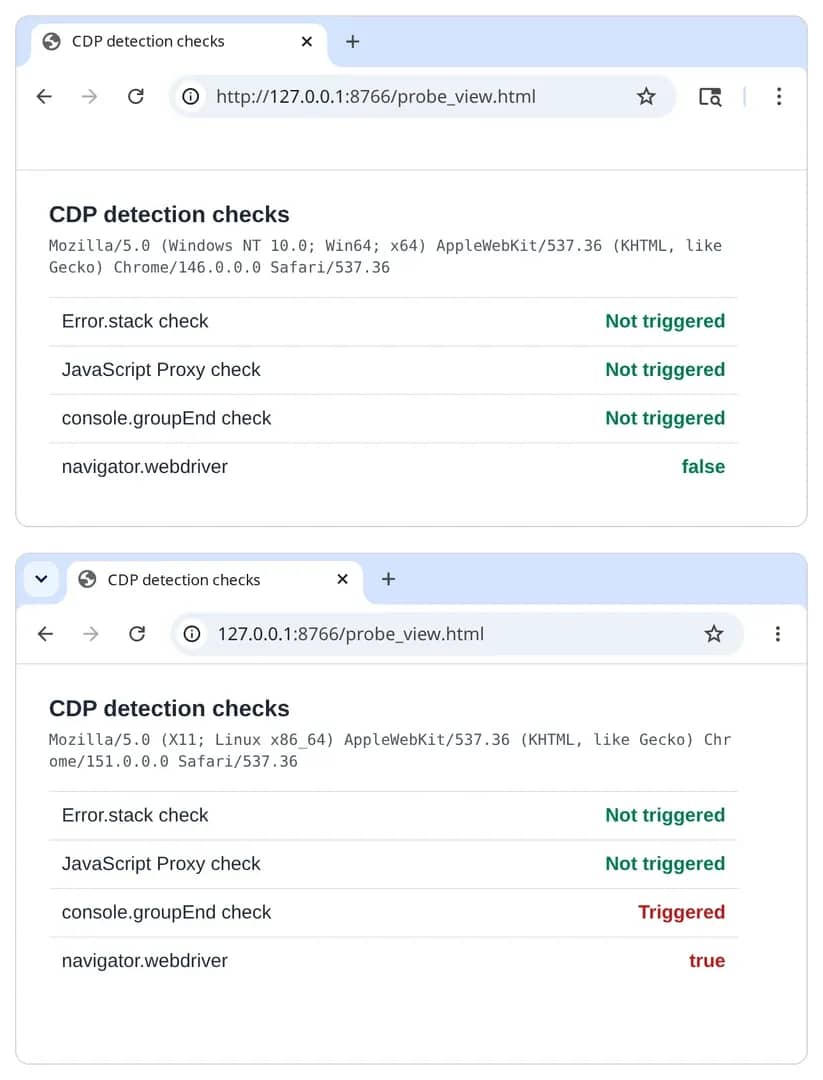Viewport: 823px width, 1080px height.
Task: Open new tab in top browser window
Action: coord(353,42)
